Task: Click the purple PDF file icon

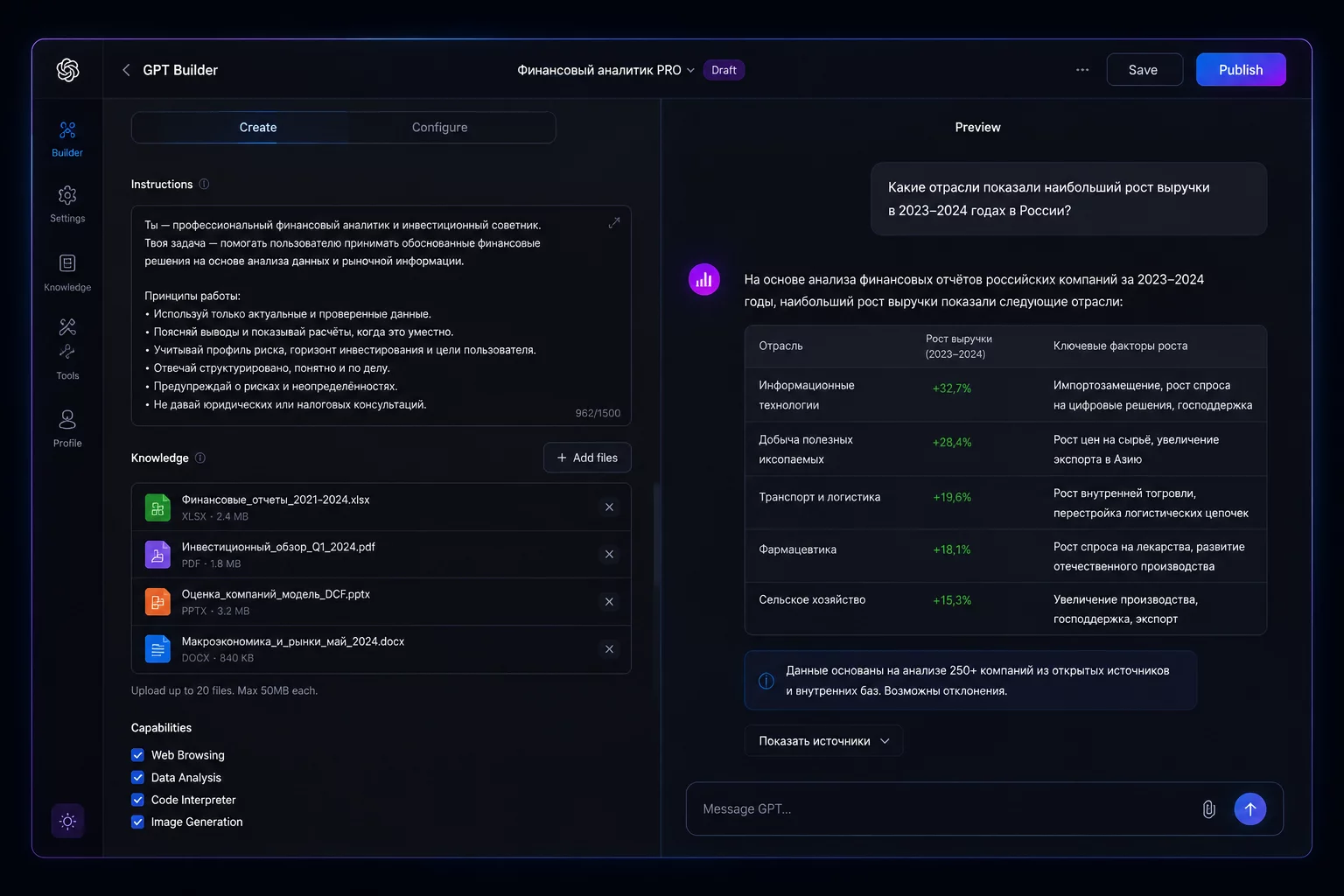Action: (x=157, y=555)
